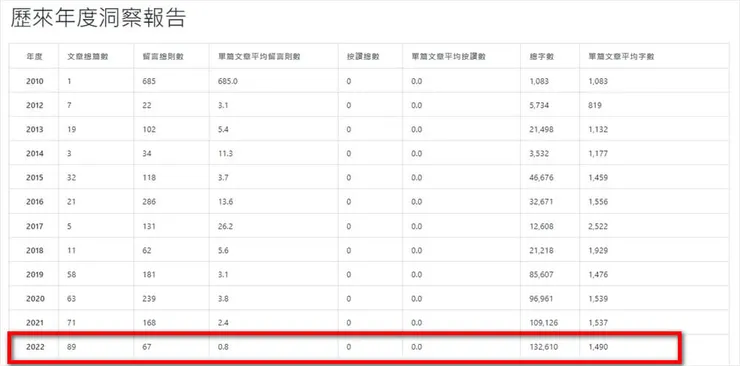
Task: Select the year cell 2021
Action: pos(34,323)
